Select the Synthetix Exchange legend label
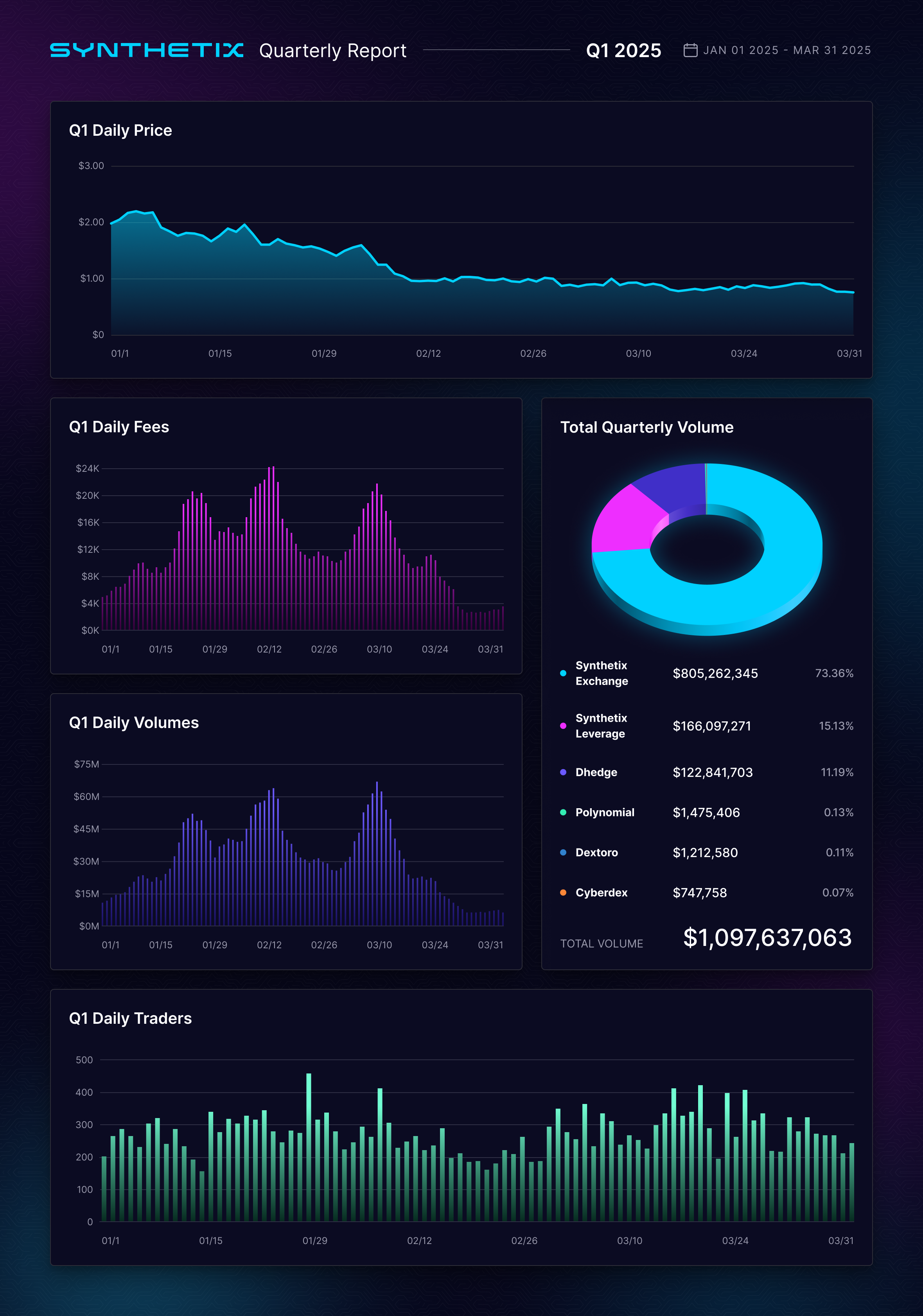Viewport: 923px width, 1316px height. point(602,674)
